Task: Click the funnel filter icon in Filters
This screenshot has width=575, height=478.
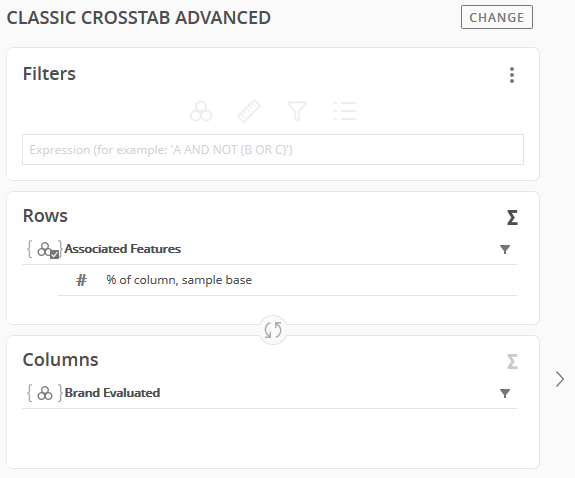Action: [x=297, y=111]
